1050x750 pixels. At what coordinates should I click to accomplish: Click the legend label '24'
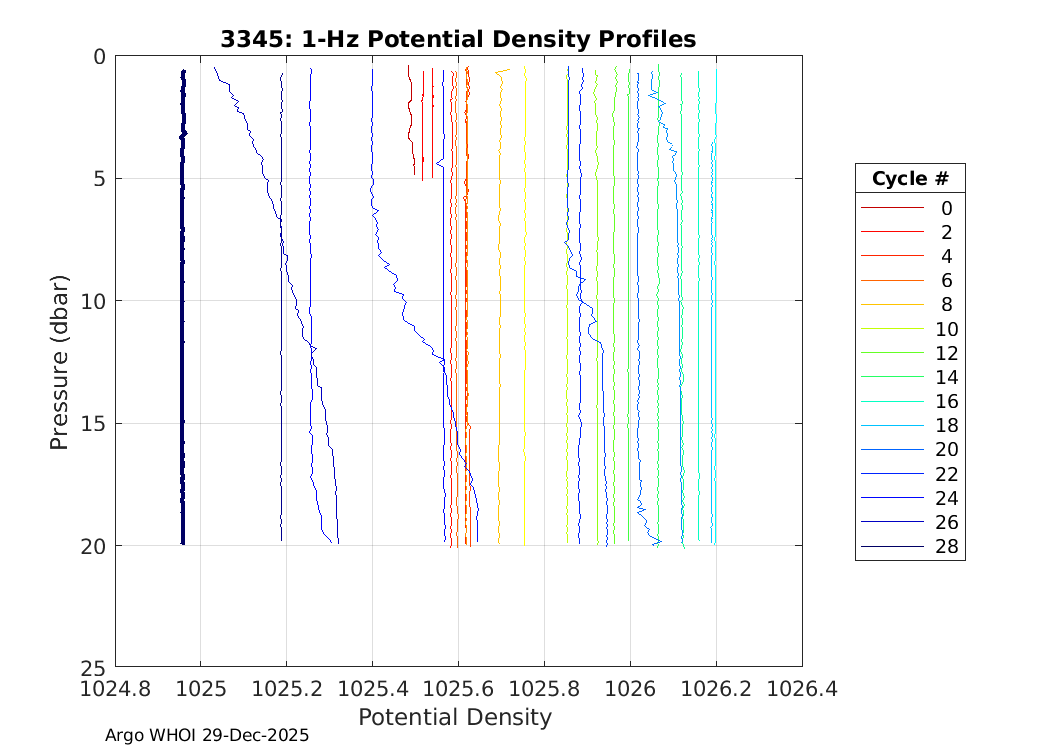pos(946,498)
